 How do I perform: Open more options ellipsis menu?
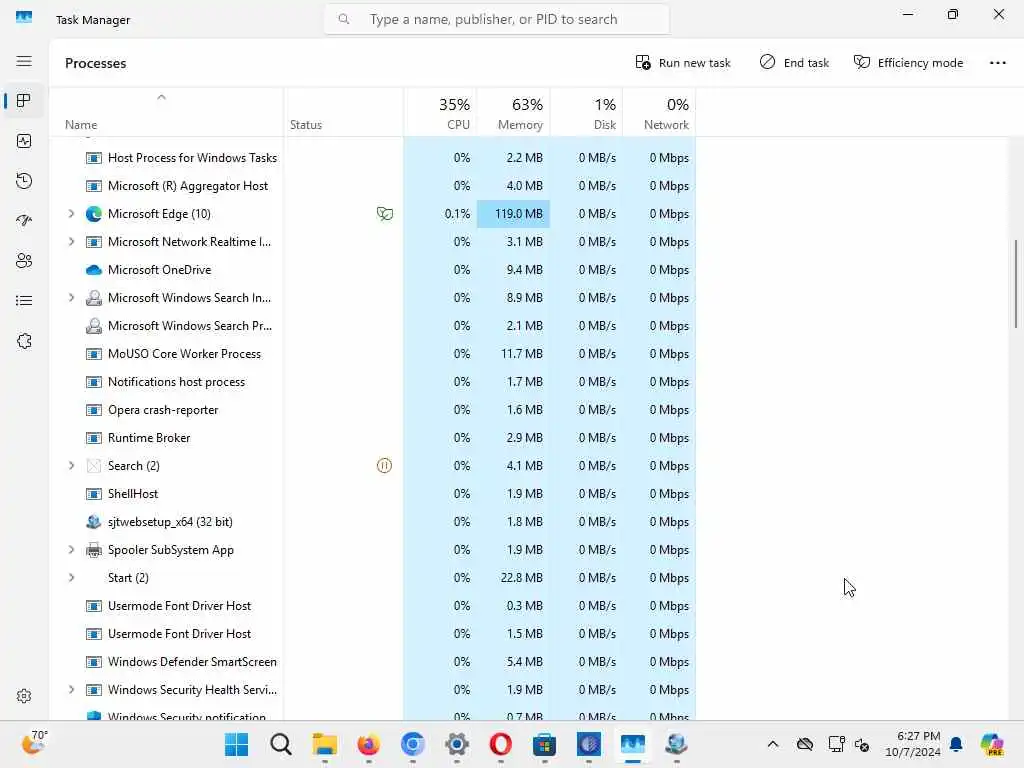[x=997, y=63]
